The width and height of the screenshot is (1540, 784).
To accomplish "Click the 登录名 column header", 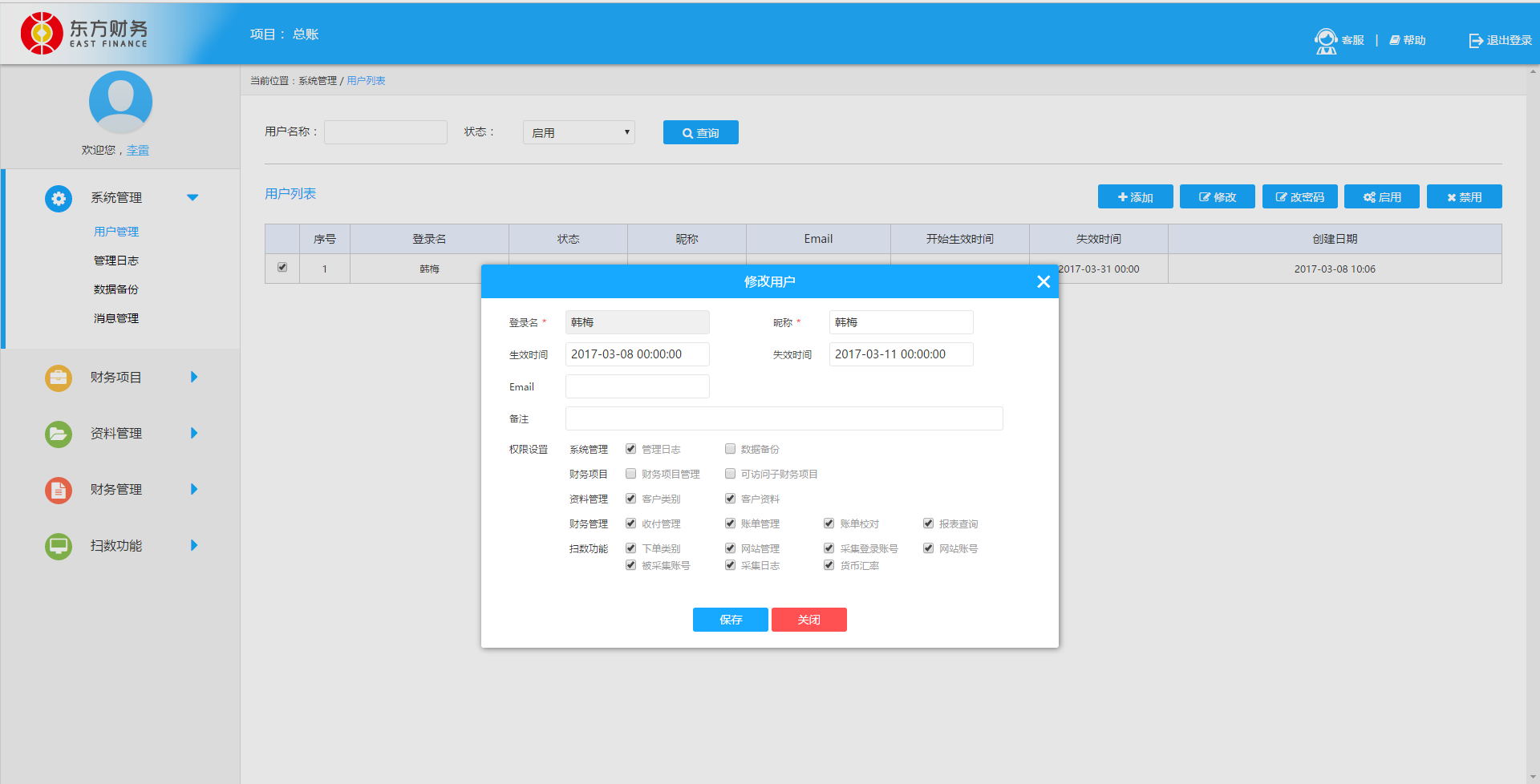I will click(429, 239).
